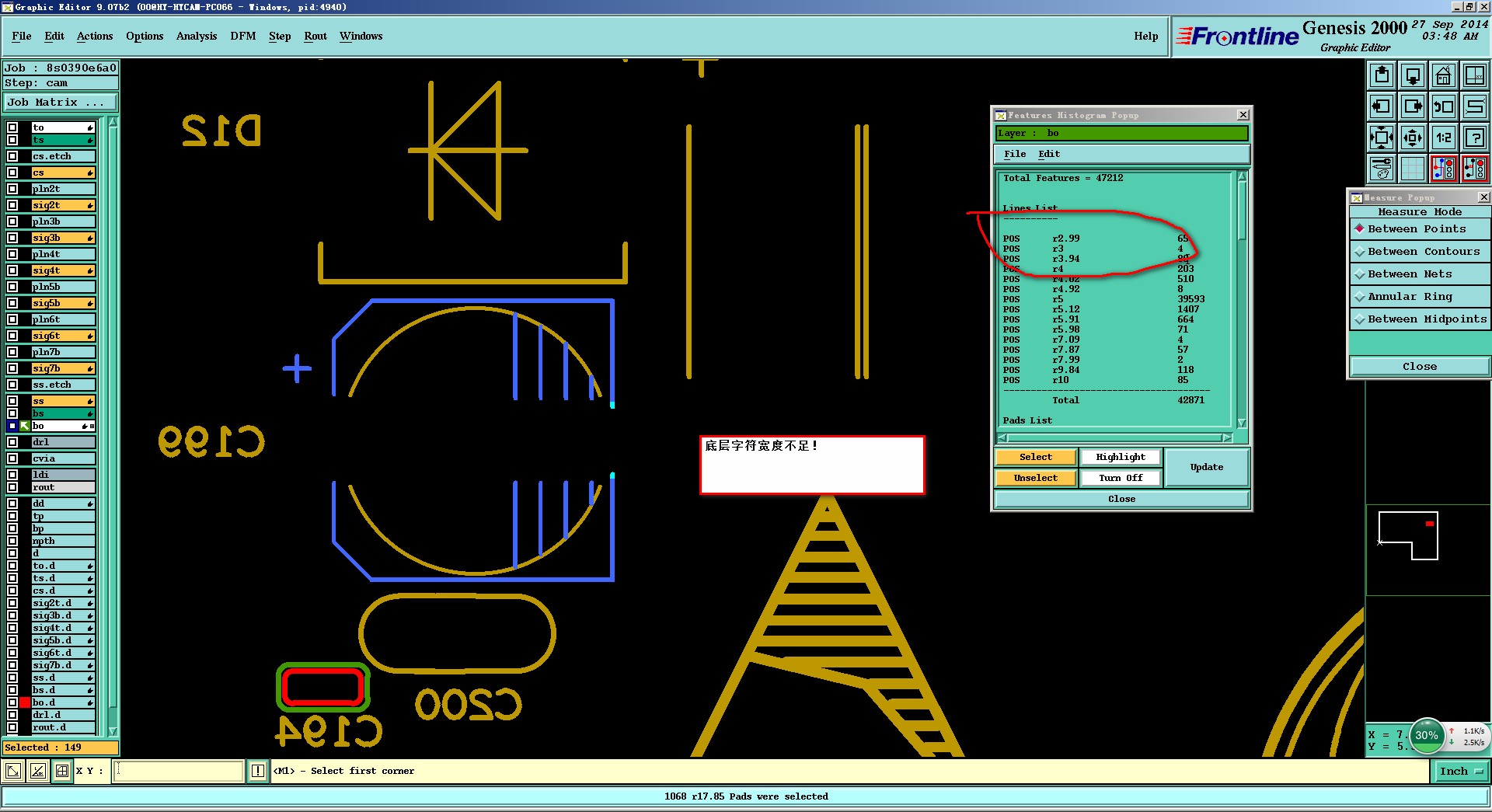Click the diagonal arrow icon at bottom-left

pyautogui.click(x=13, y=771)
